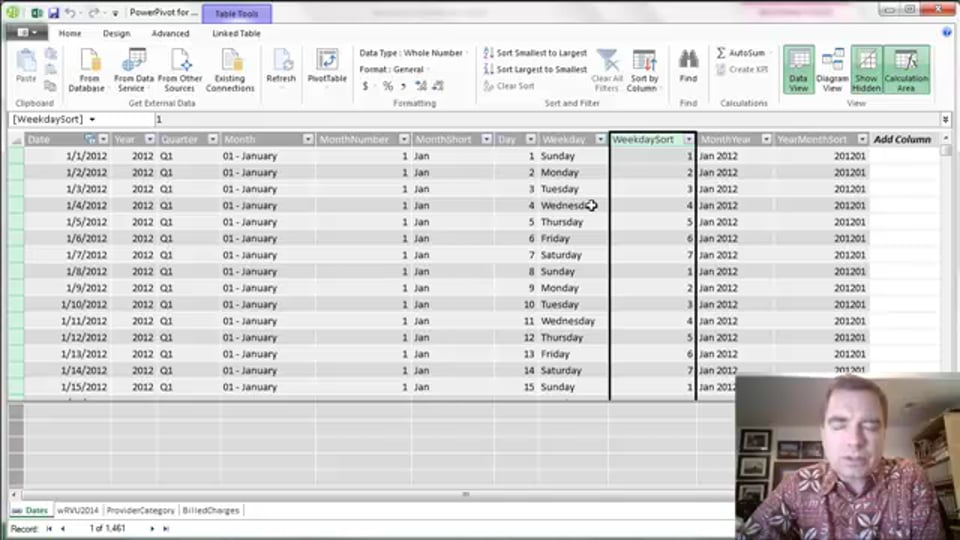Click the select-all corner of the grid

(17, 140)
